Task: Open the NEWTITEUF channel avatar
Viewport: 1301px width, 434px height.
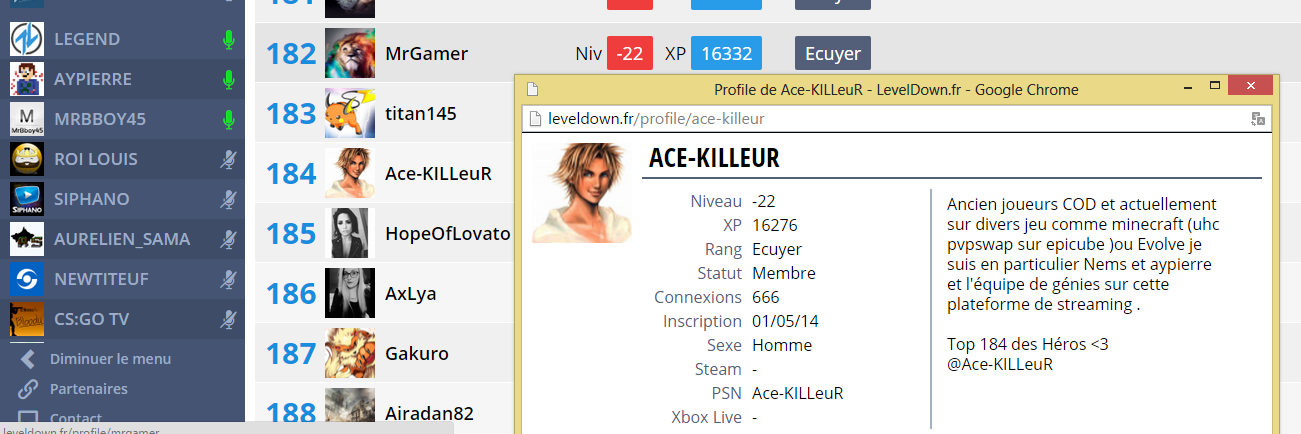Action: click(26, 279)
